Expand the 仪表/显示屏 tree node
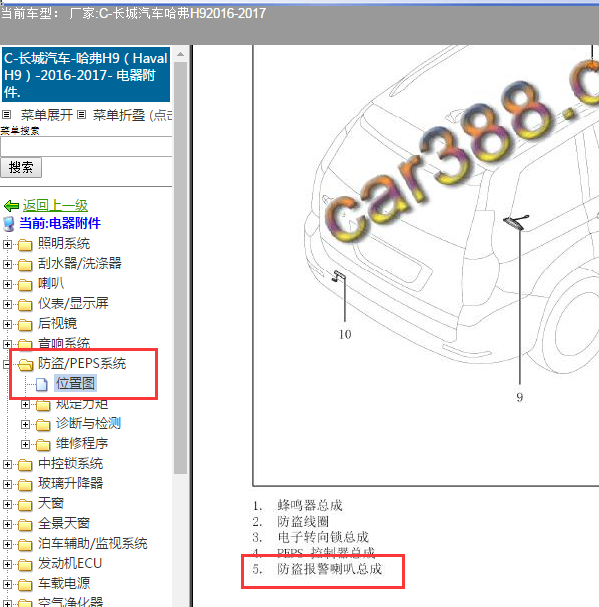 [x=7, y=305]
